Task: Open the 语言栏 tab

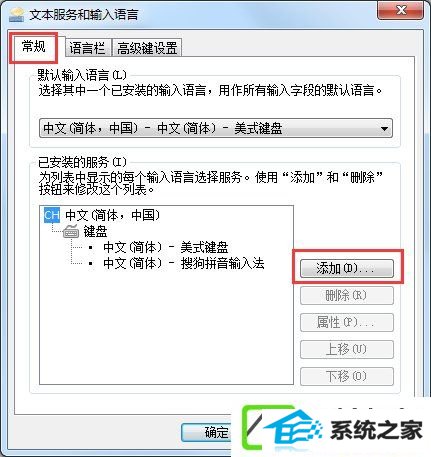Action: [87, 48]
